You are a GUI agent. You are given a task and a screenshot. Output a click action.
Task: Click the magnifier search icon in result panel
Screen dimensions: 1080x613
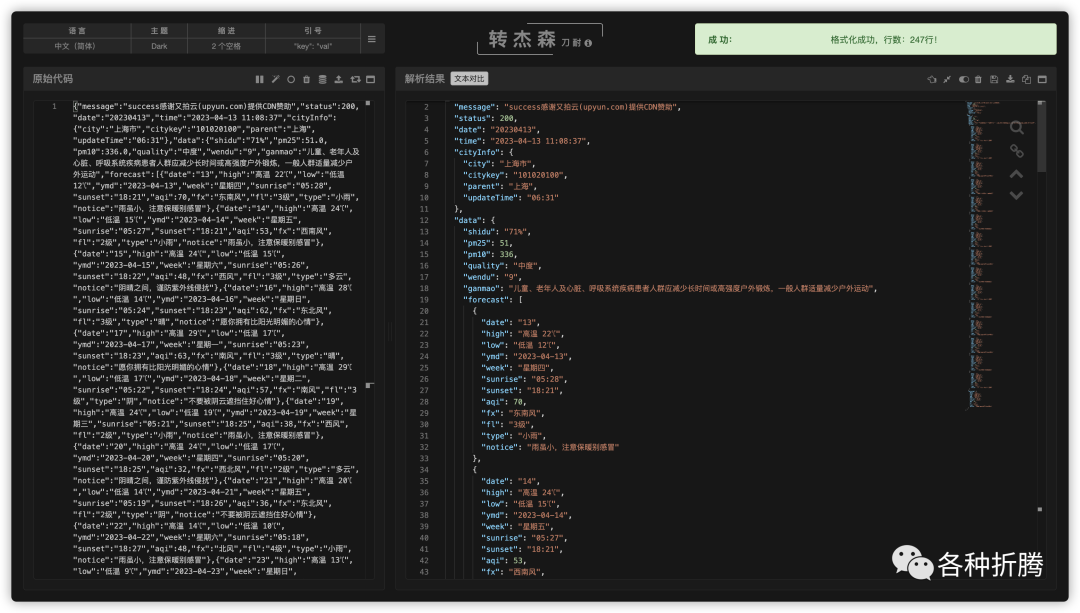1017,128
